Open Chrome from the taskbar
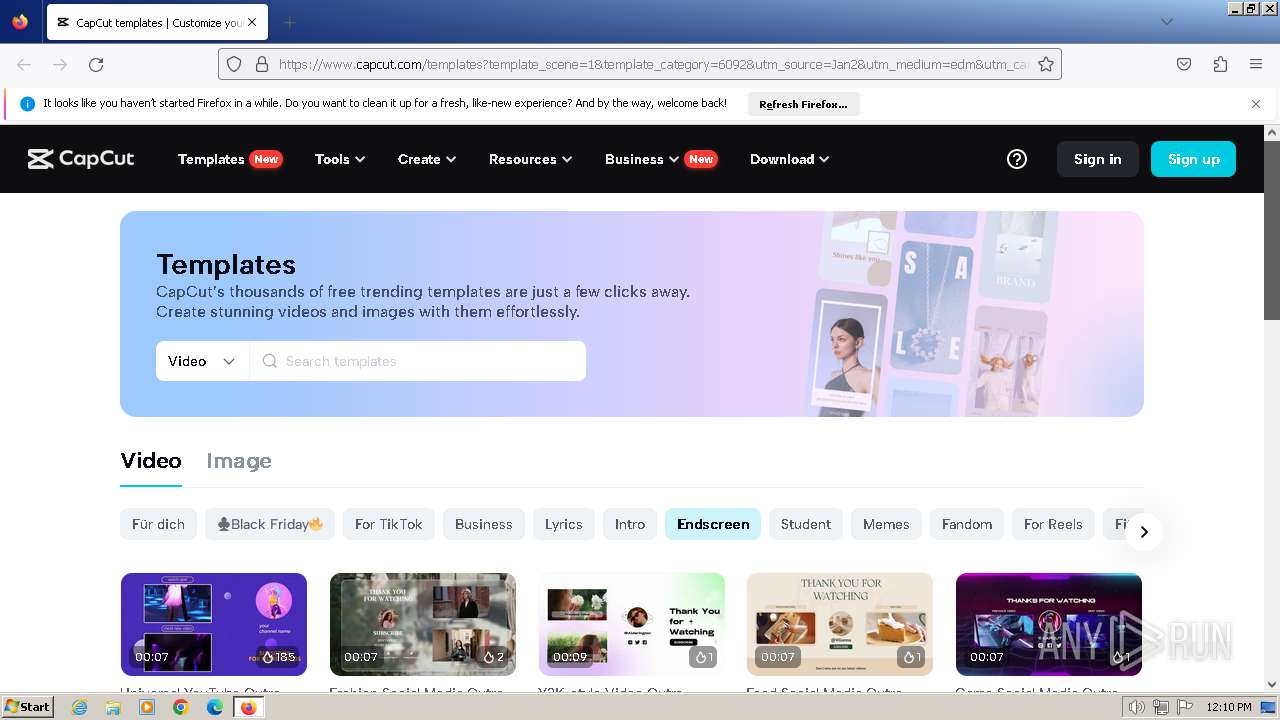The width and height of the screenshot is (1280, 720). pos(181,707)
